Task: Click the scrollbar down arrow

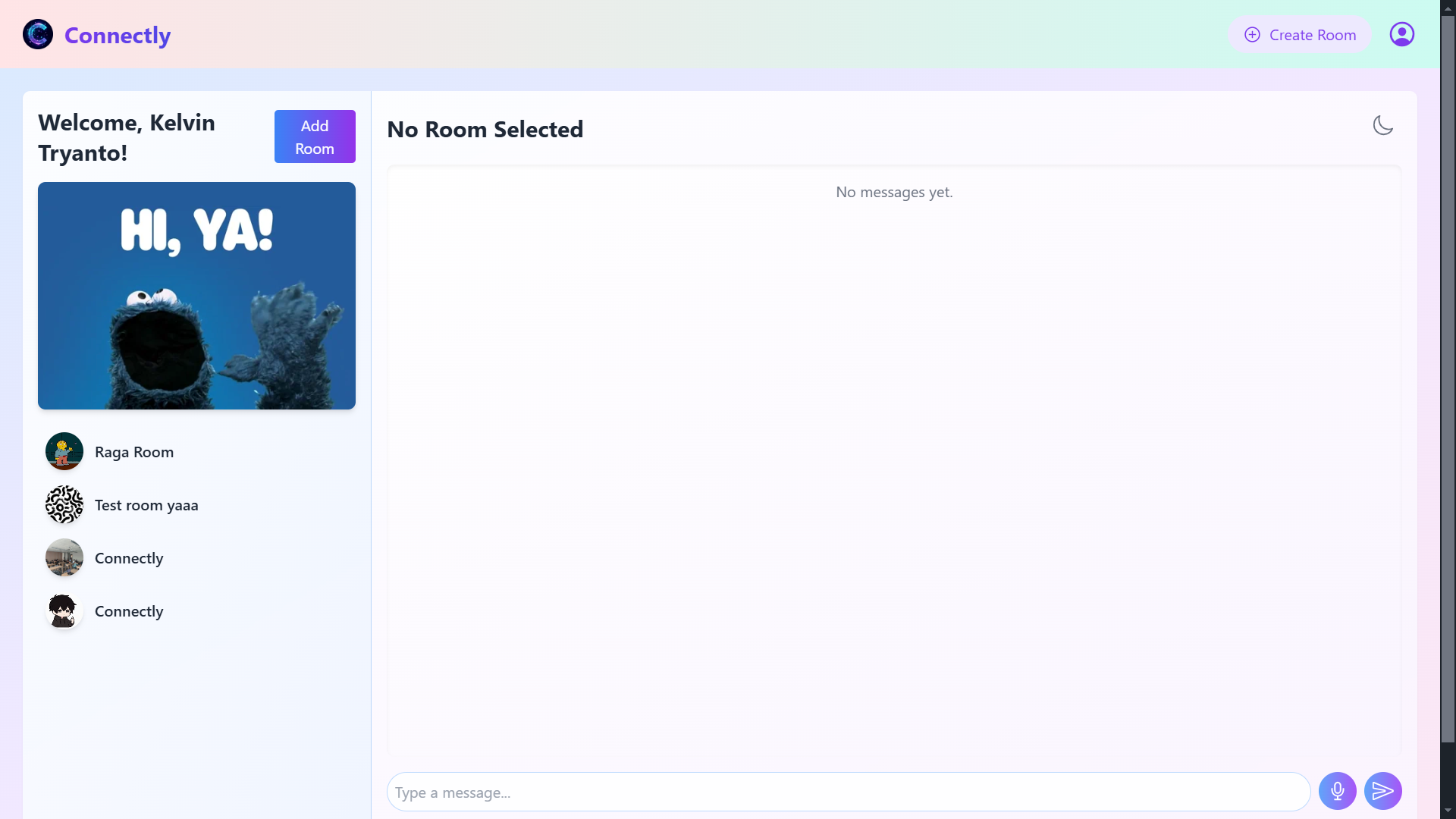Action: (1448, 811)
